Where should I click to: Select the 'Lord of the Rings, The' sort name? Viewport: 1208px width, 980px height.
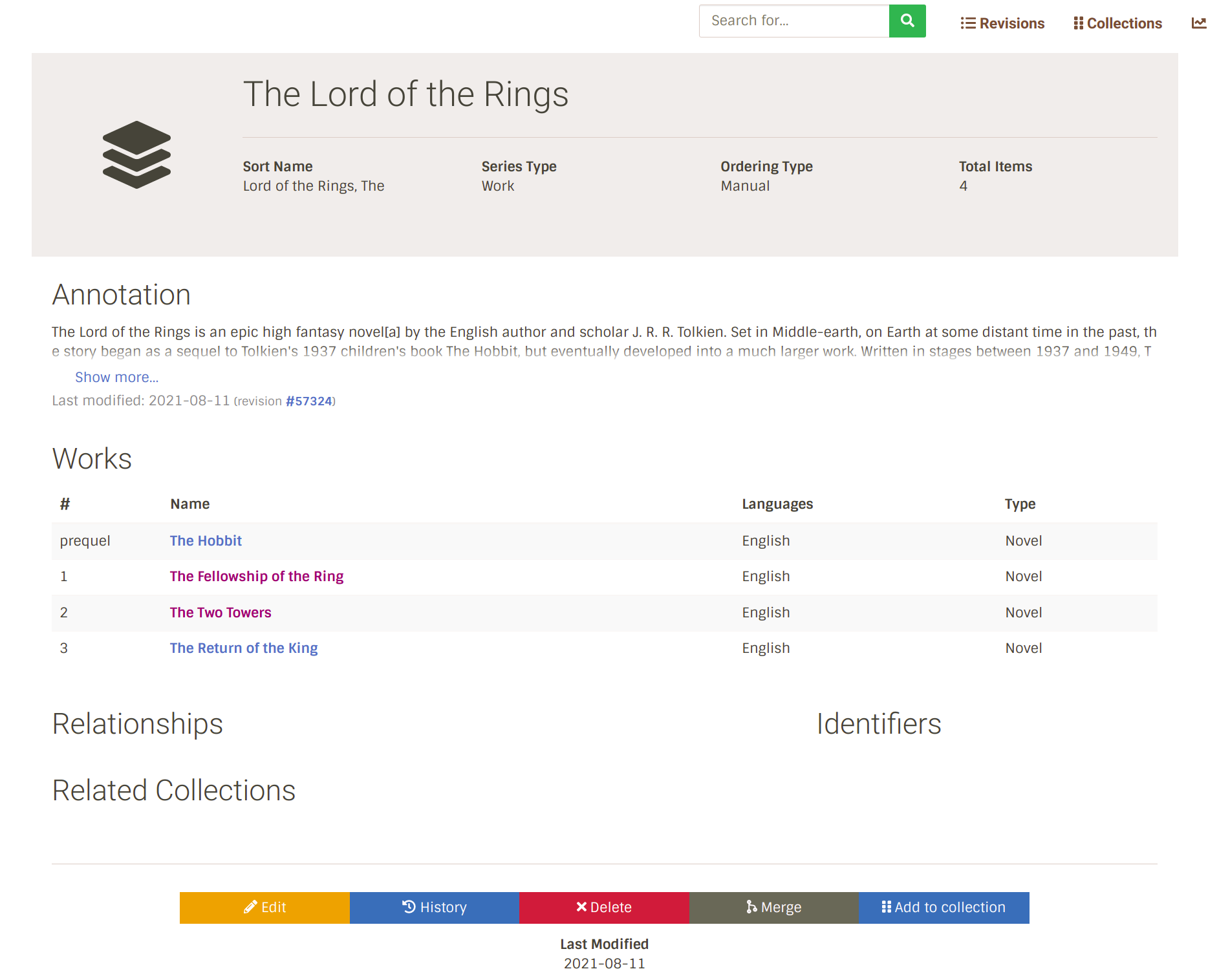coord(314,186)
